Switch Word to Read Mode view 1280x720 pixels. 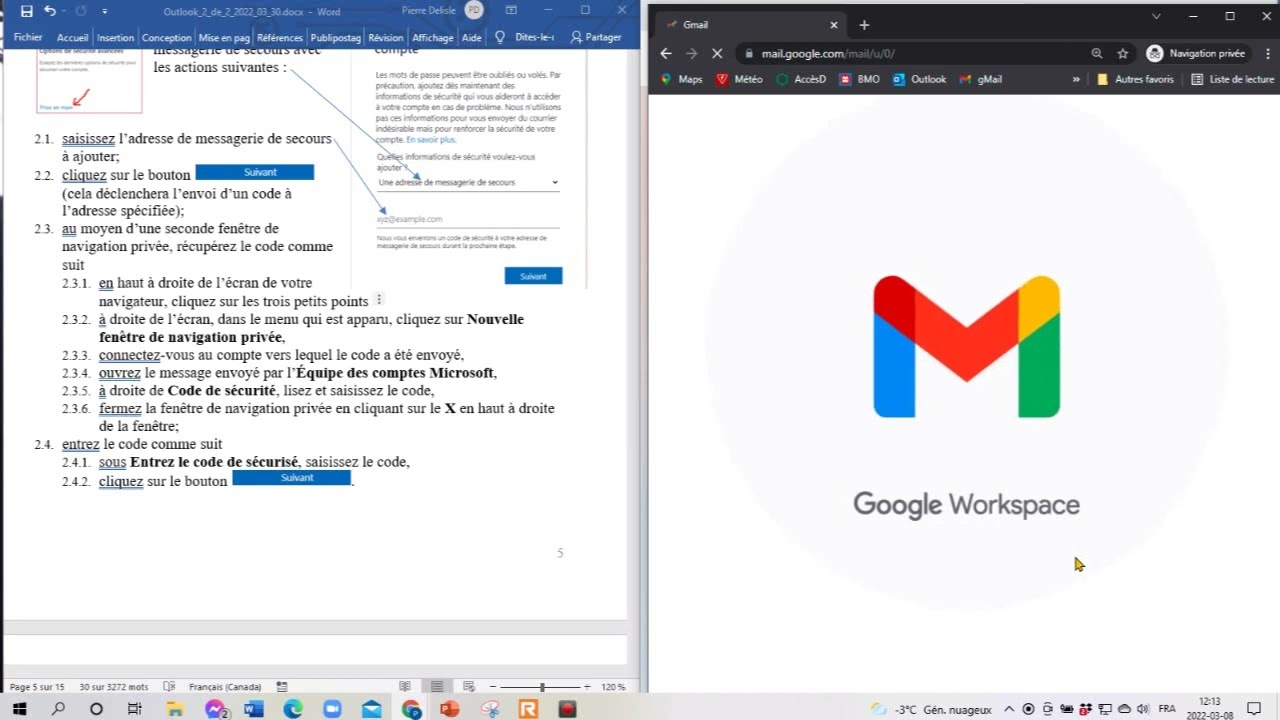pos(405,687)
